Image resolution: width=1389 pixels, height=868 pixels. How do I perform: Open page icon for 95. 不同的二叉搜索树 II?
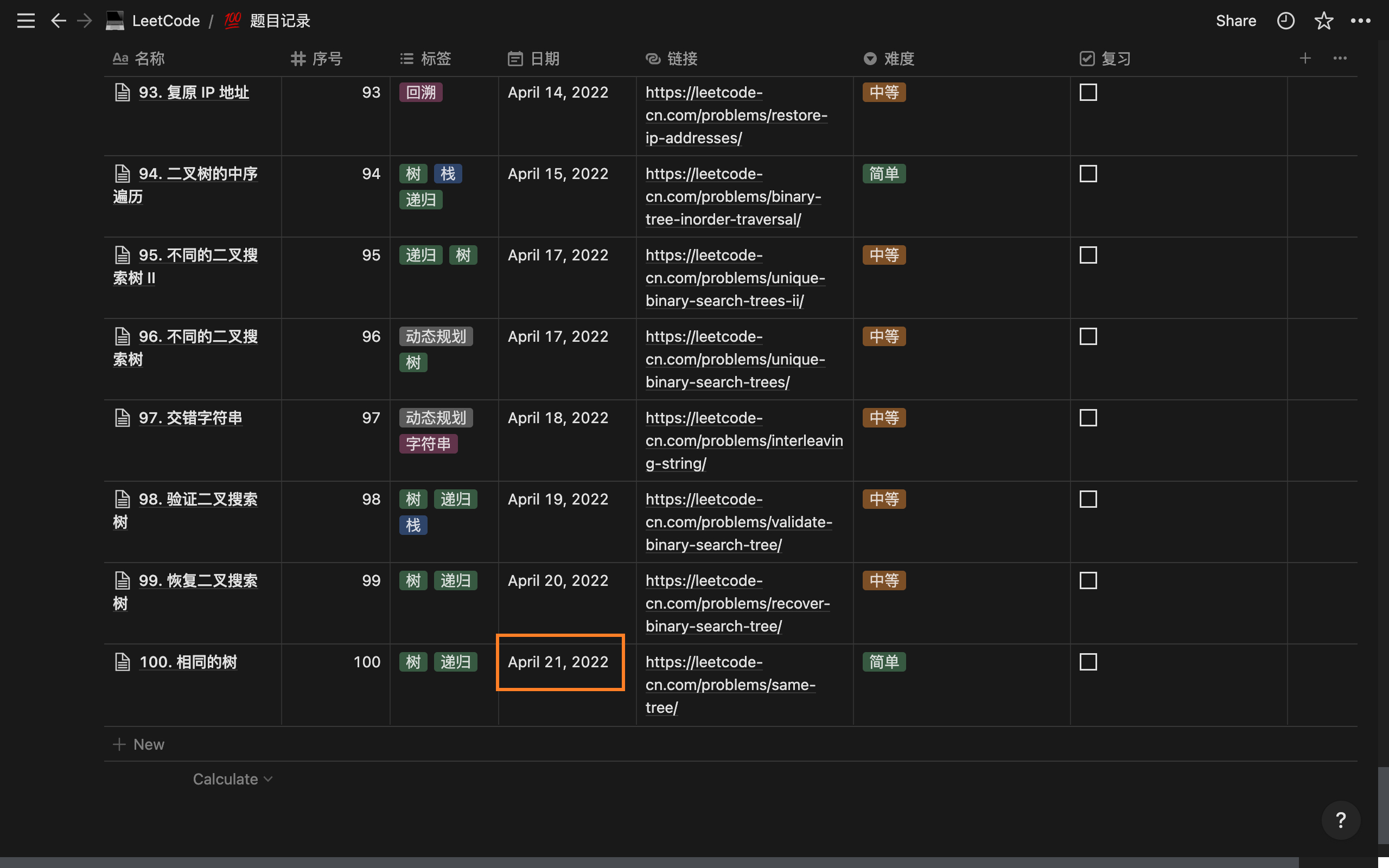coord(122,255)
